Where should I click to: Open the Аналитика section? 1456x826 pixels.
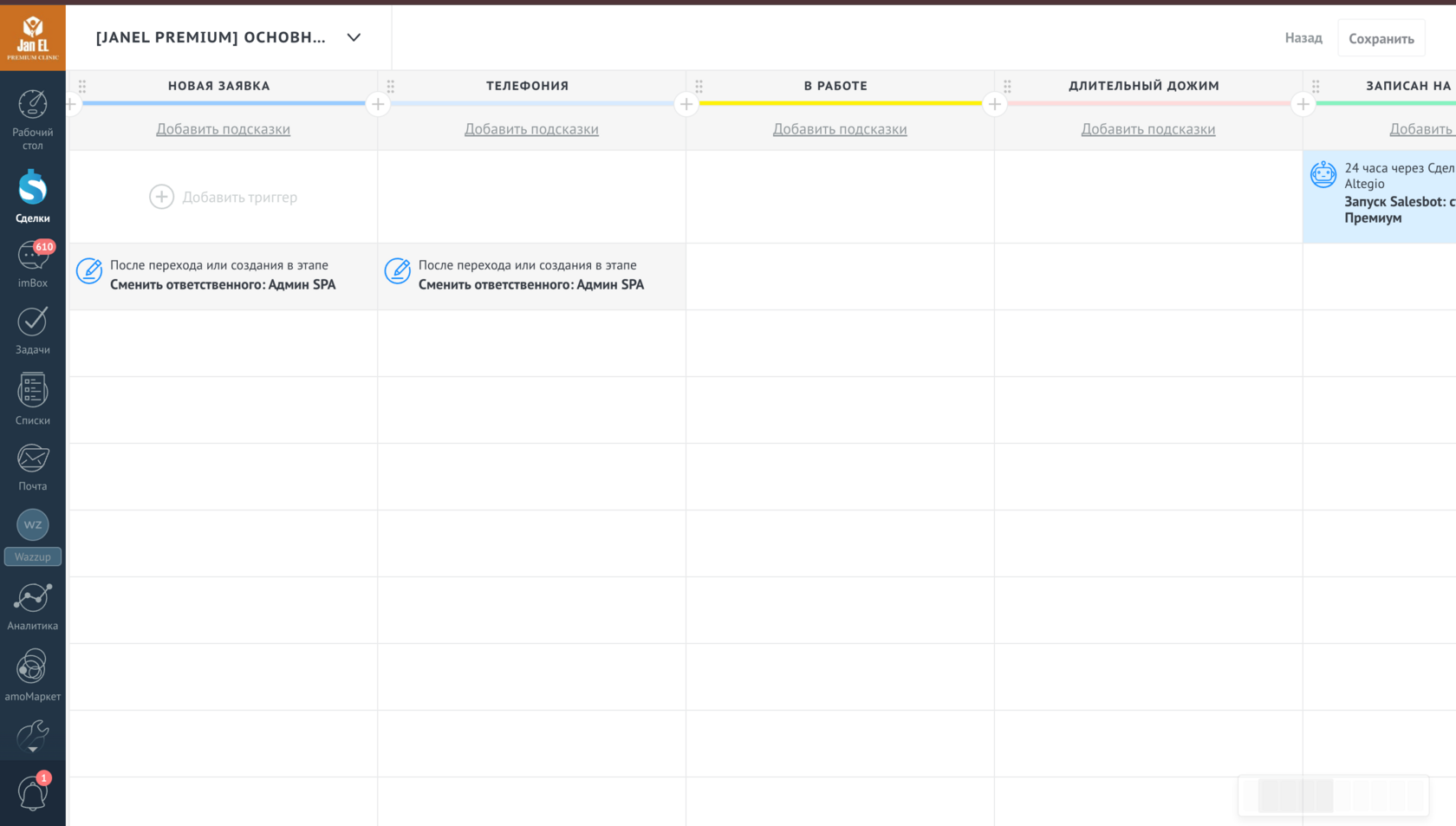(33, 607)
